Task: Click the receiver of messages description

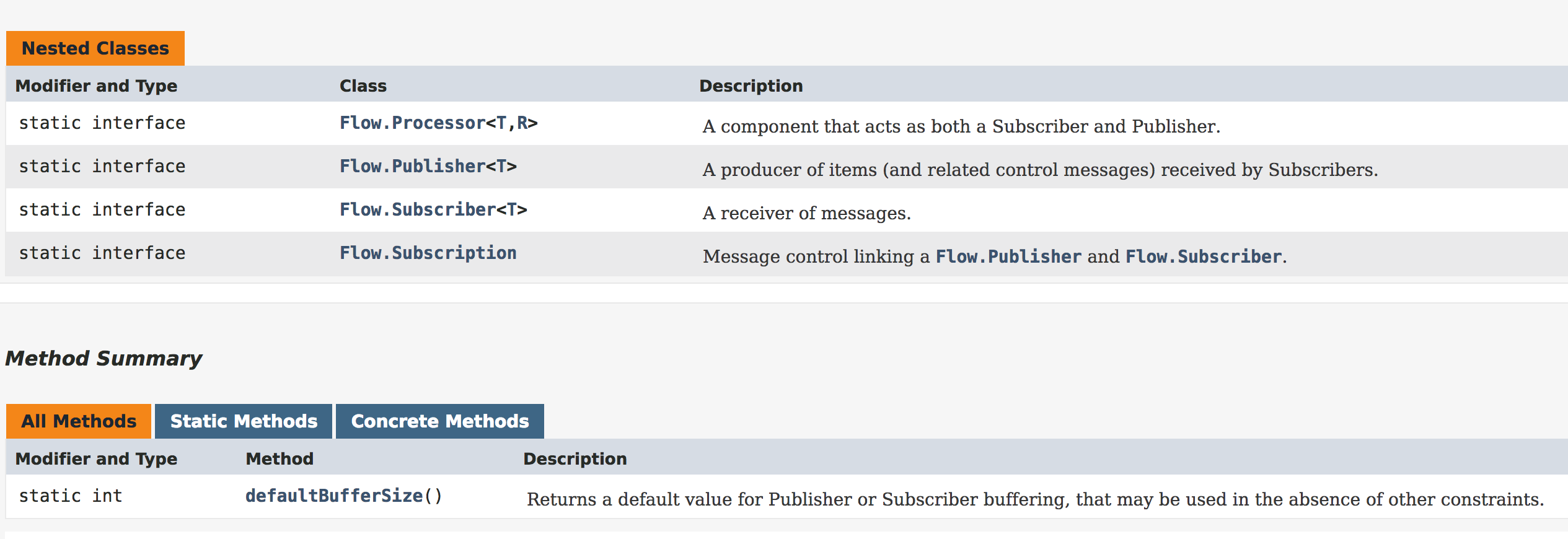Action: (806, 213)
